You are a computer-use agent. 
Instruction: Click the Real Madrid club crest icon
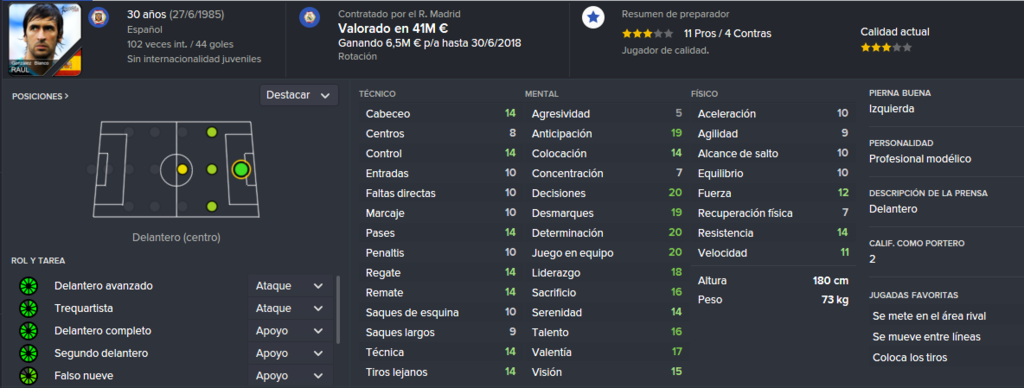[x=310, y=17]
